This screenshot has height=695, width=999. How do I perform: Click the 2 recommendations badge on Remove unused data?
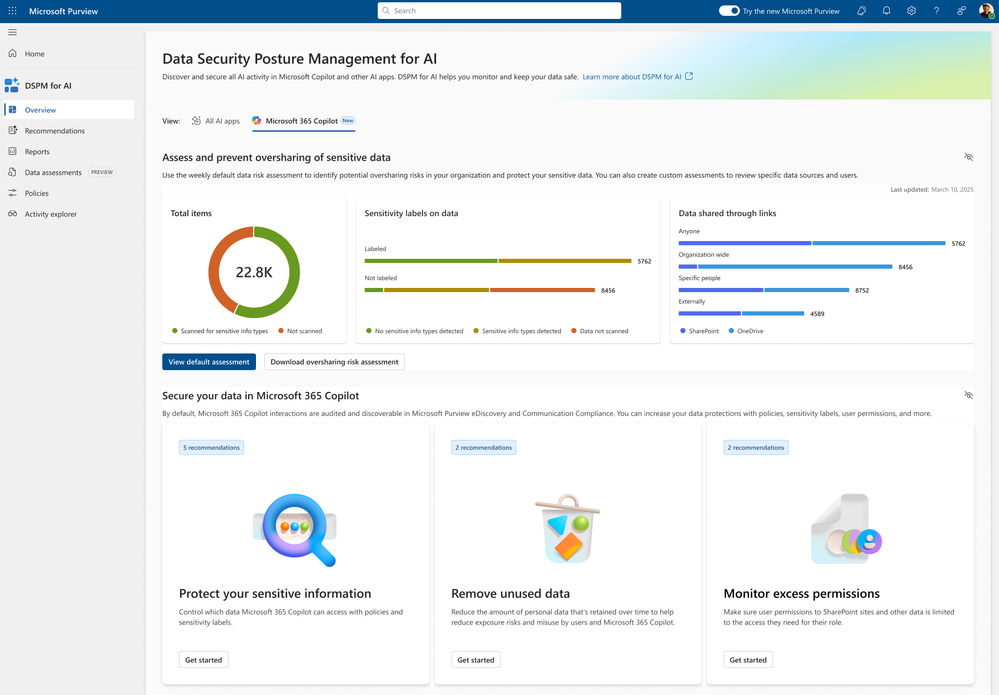click(484, 447)
